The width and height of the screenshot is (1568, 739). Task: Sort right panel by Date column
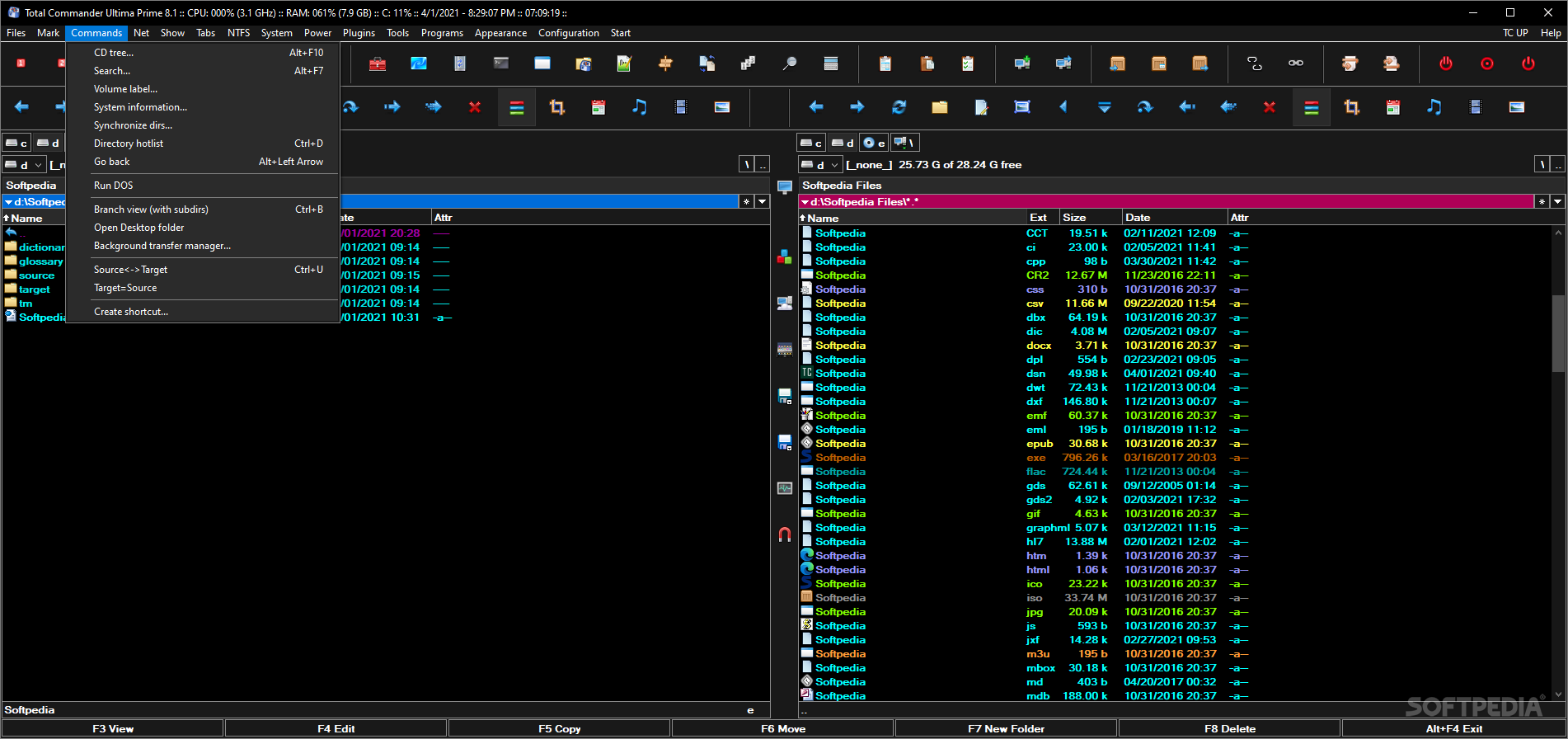pyautogui.click(x=1174, y=218)
